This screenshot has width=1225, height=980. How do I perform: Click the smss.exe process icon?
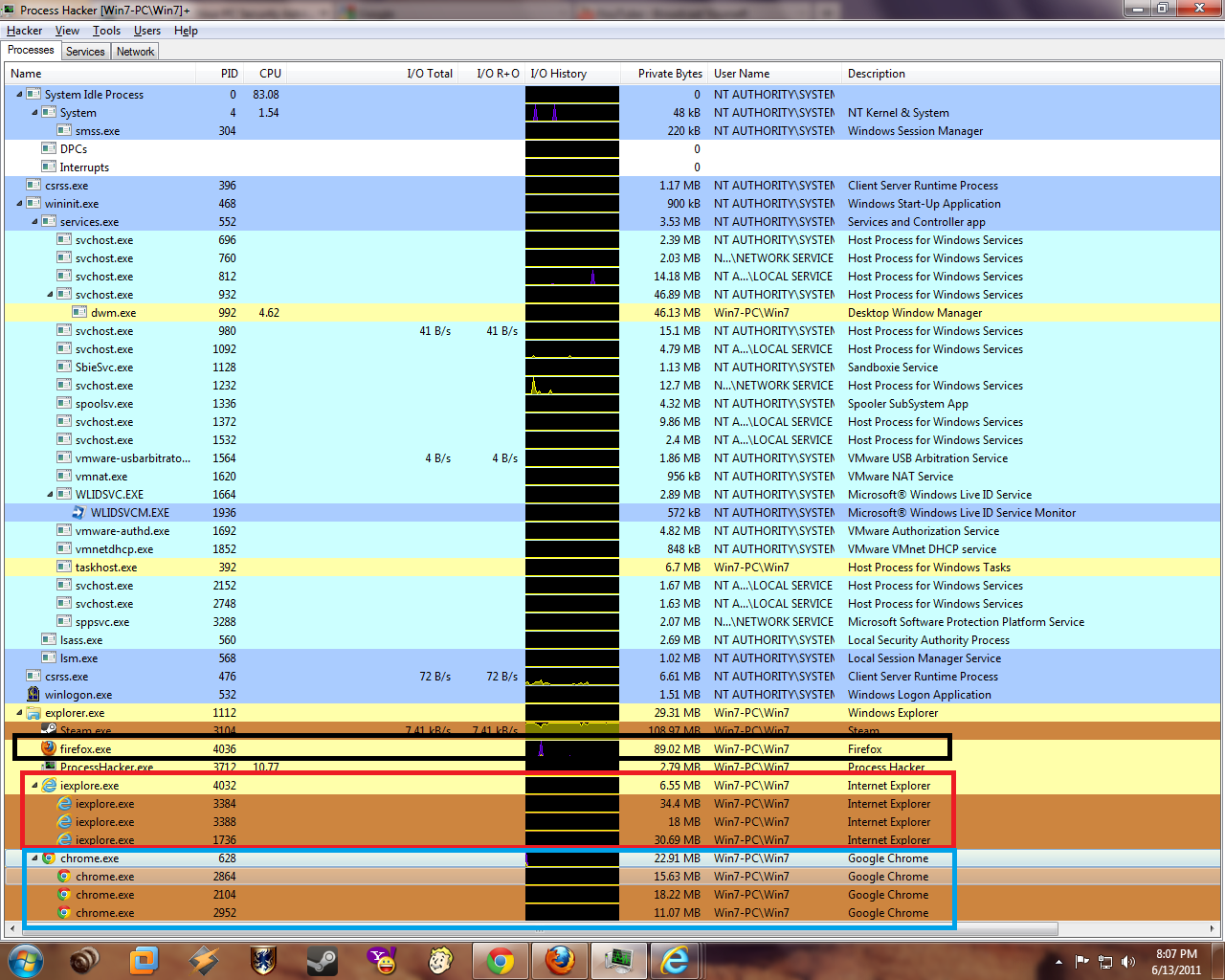click(64, 131)
